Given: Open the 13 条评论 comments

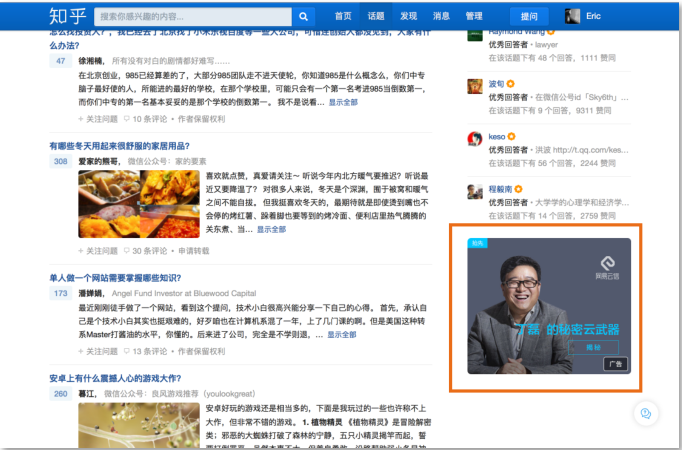Looking at the screenshot, I should 146,351.
